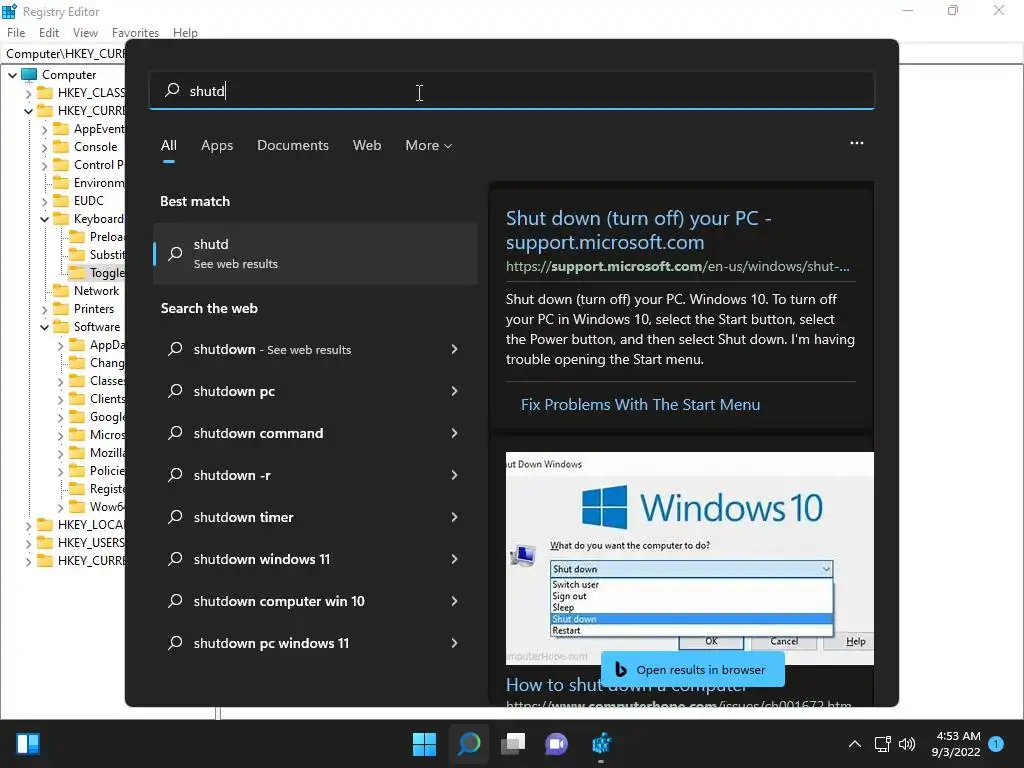Switch to the Web search tab

click(367, 145)
